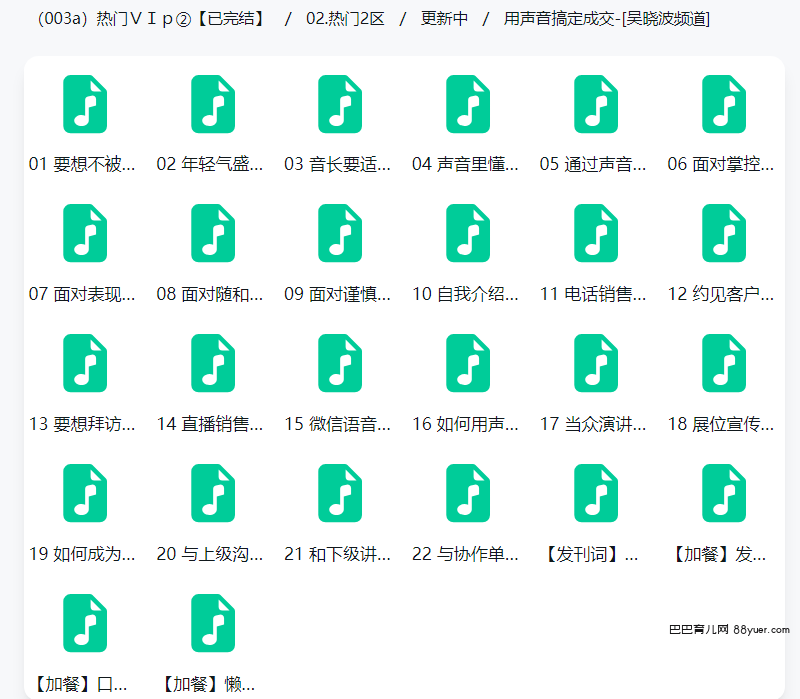The image size is (800, 699).
Task: Click the audio icon for 17 当众演讲
Action: pos(596,363)
